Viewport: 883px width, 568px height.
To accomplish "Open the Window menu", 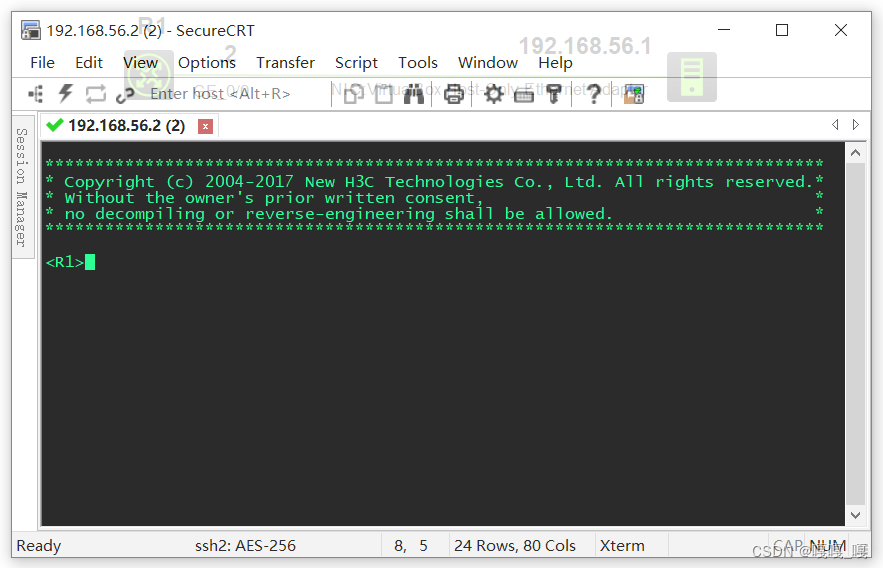I will coord(488,62).
